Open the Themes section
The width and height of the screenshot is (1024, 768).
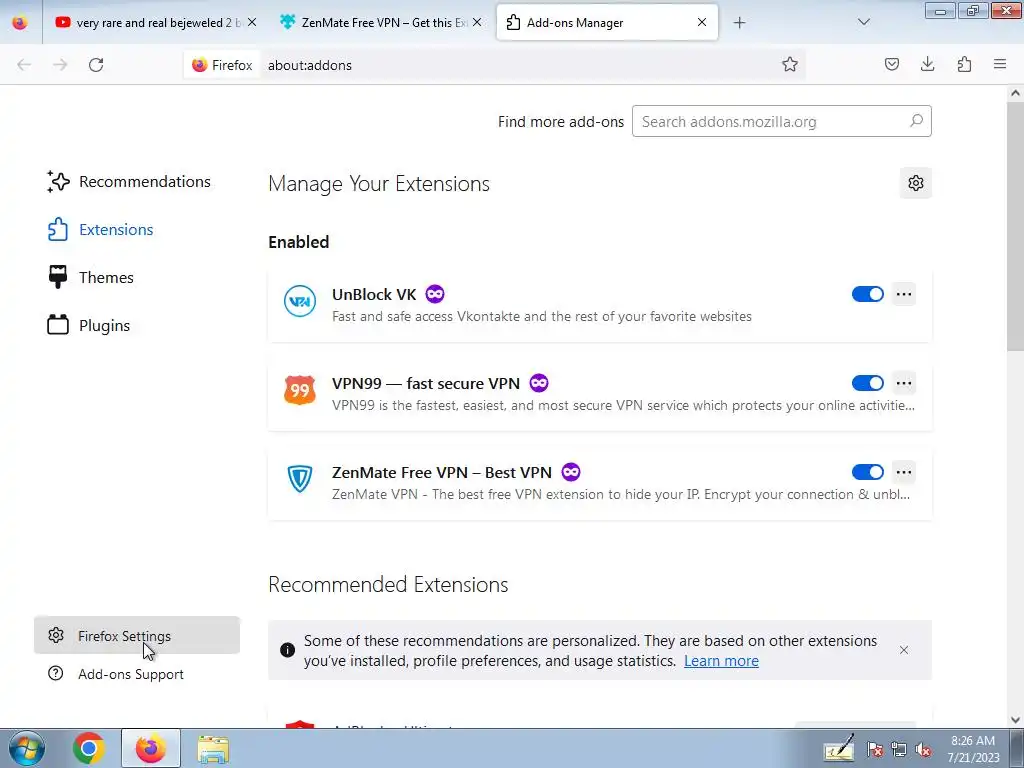click(x=90, y=278)
